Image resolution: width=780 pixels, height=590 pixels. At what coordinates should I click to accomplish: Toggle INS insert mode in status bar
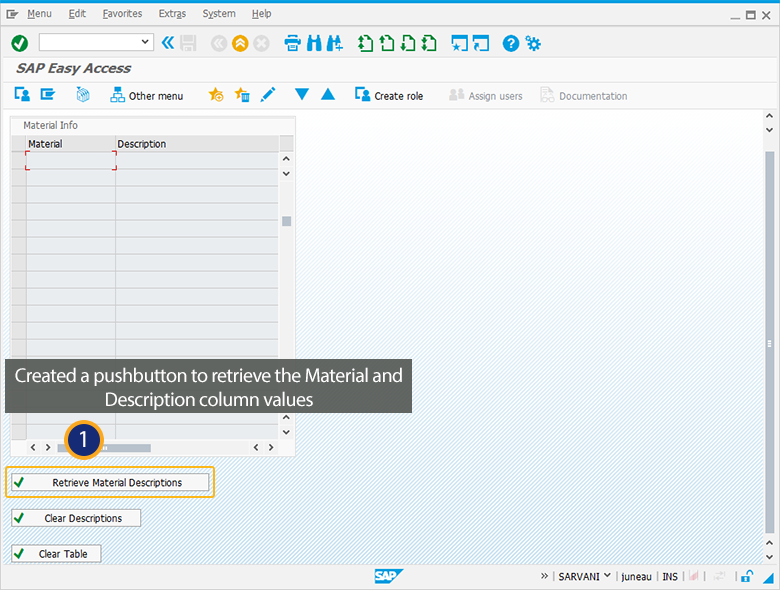(x=670, y=577)
